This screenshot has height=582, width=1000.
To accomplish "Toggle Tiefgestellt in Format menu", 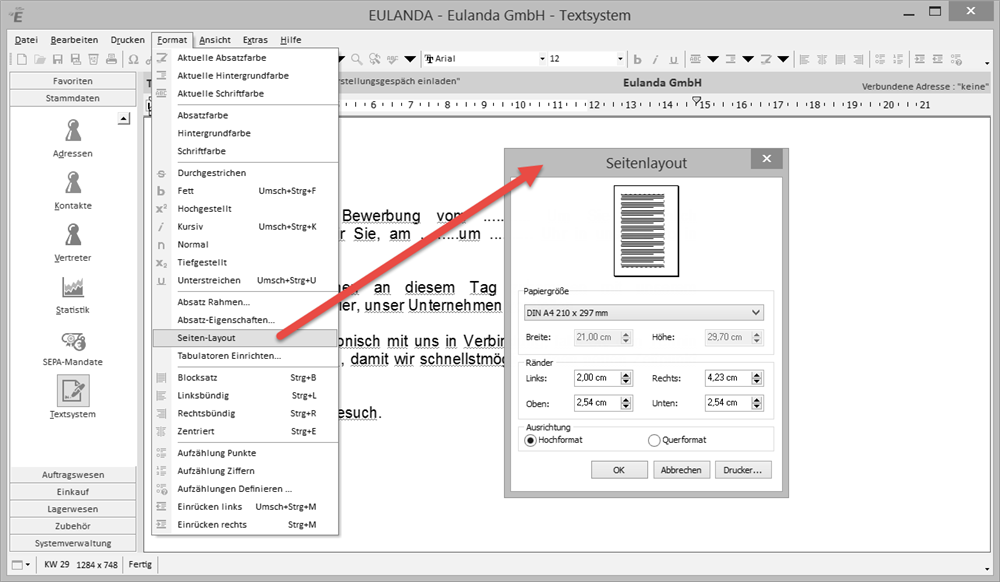I will coord(245,262).
